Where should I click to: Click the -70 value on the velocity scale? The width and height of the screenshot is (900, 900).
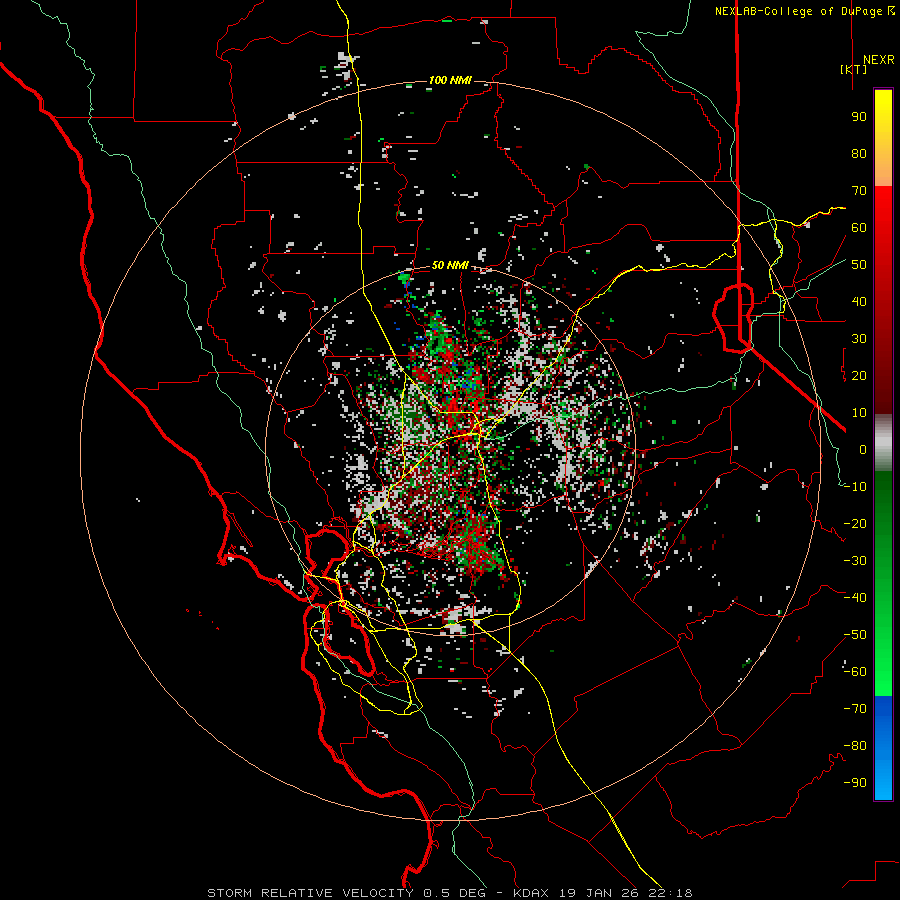(855, 709)
